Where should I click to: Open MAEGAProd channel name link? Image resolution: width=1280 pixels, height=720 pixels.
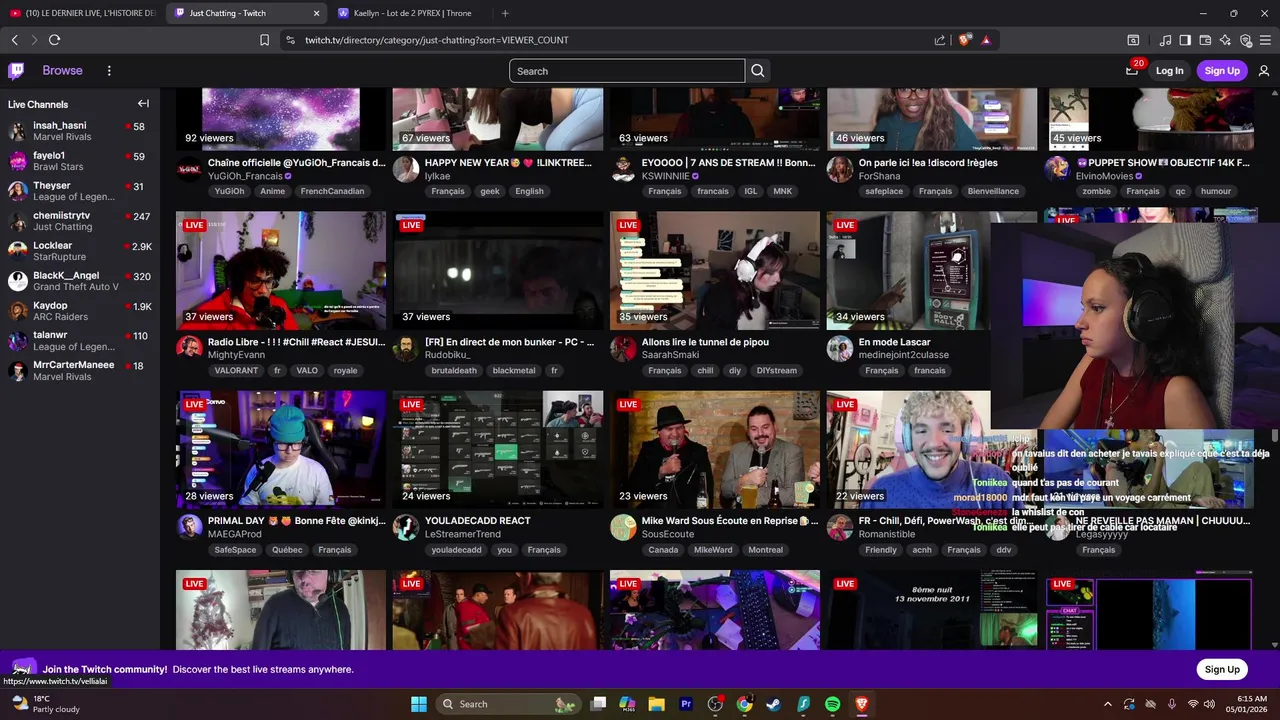coord(235,534)
